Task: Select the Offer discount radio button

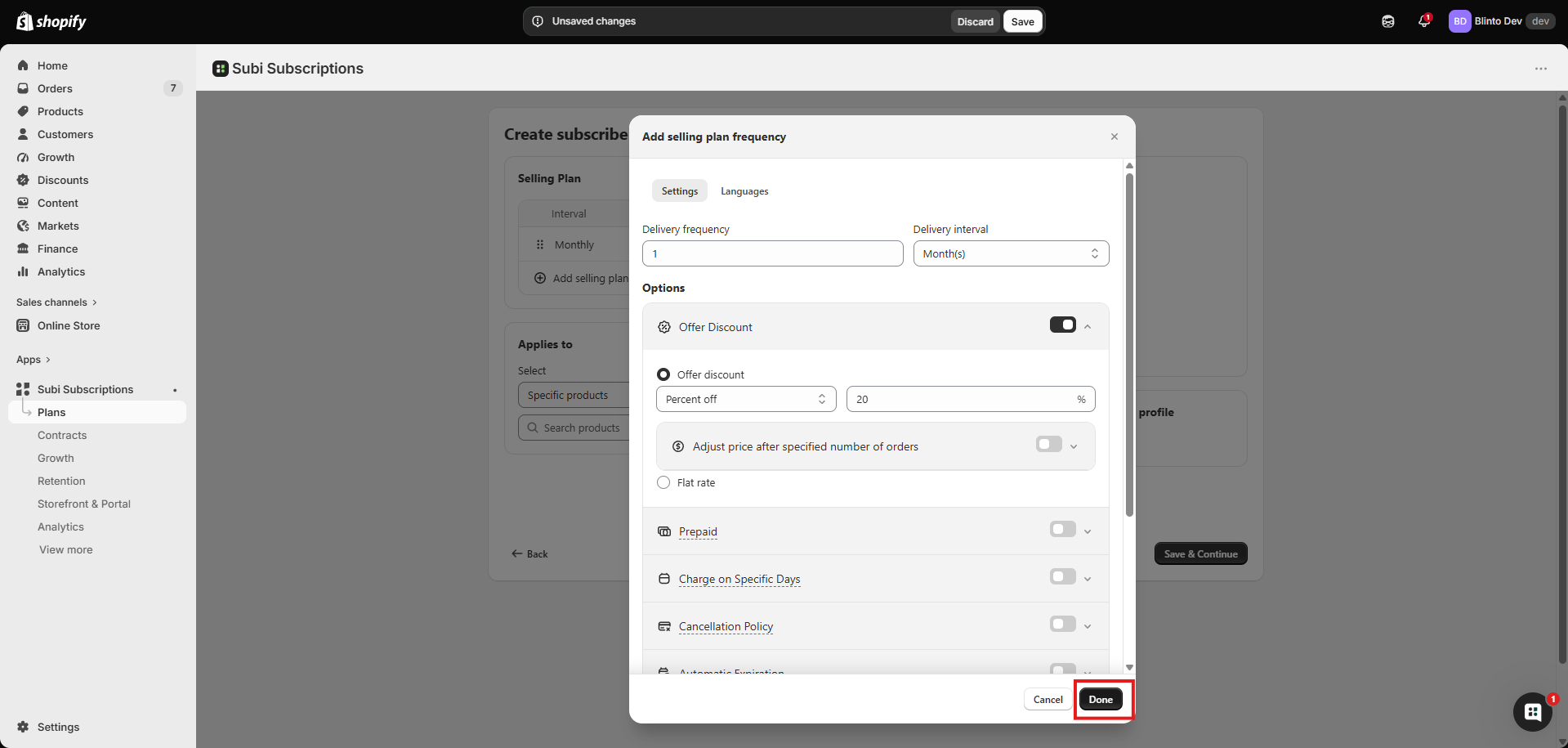Action: click(663, 374)
